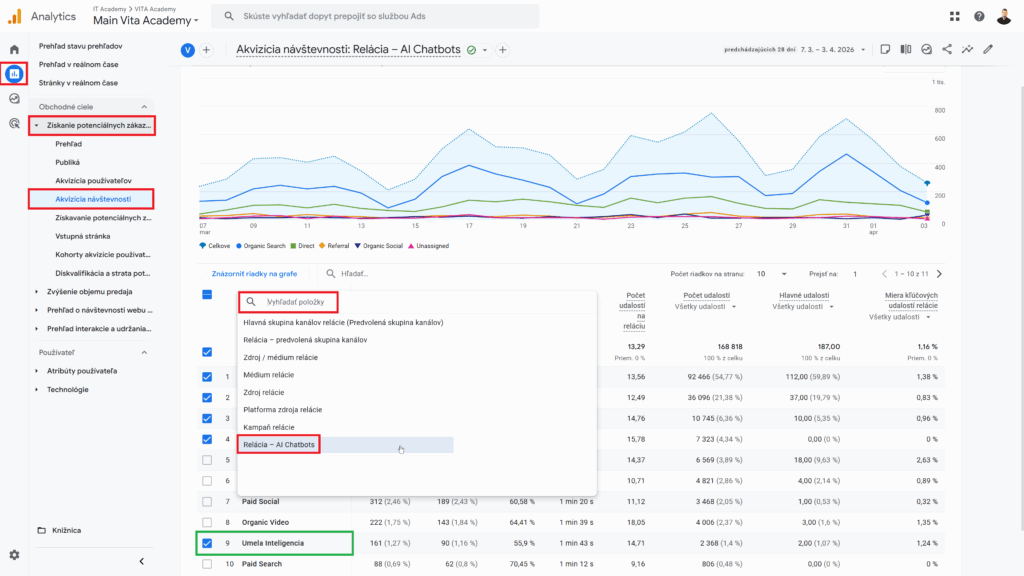Screen dimensions: 1024x576
Task: Uncheck the Umela Inteligencia row checkbox
Action: 207,543
